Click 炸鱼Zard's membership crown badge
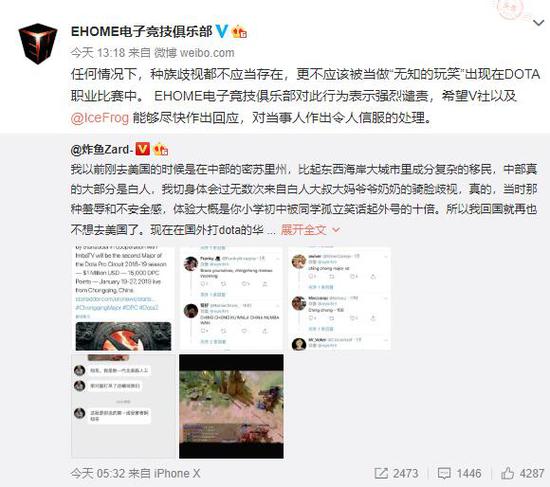The height and width of the screenshot is (487, 550). point(161,149)
